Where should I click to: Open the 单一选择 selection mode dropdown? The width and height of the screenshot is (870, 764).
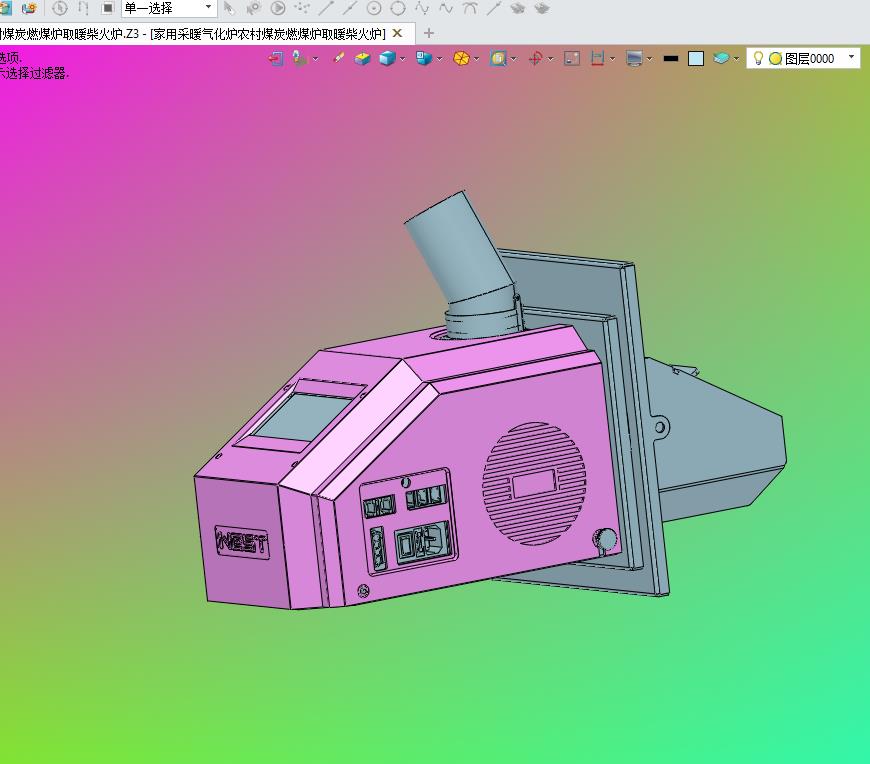click(x=169, y=8)
